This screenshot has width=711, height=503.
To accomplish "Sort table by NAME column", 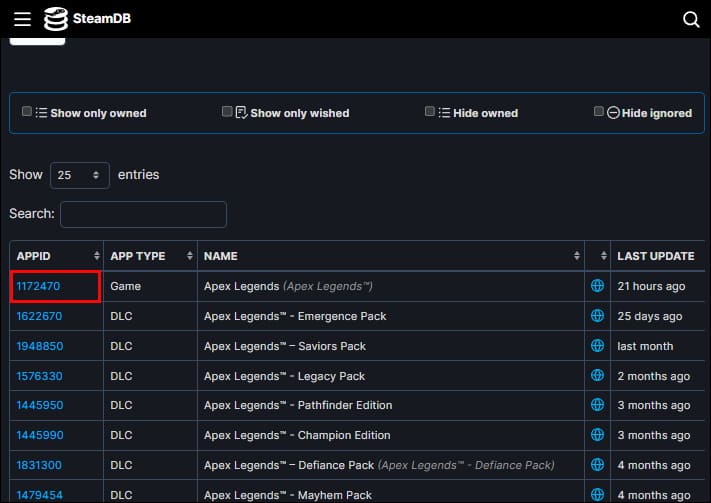I will (391, 256).
